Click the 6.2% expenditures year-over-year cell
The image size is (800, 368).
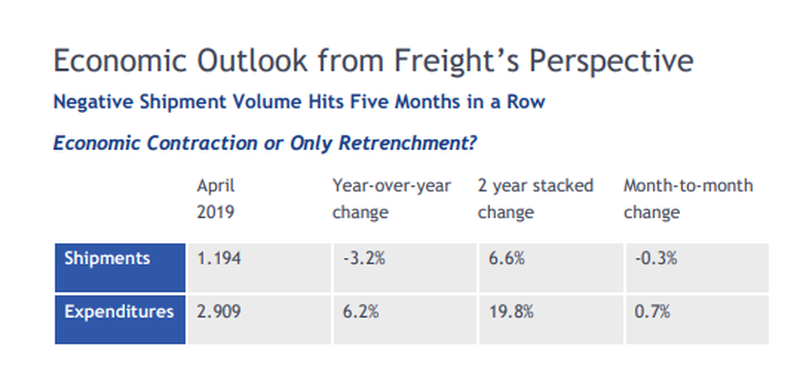[x=405, y=320]
